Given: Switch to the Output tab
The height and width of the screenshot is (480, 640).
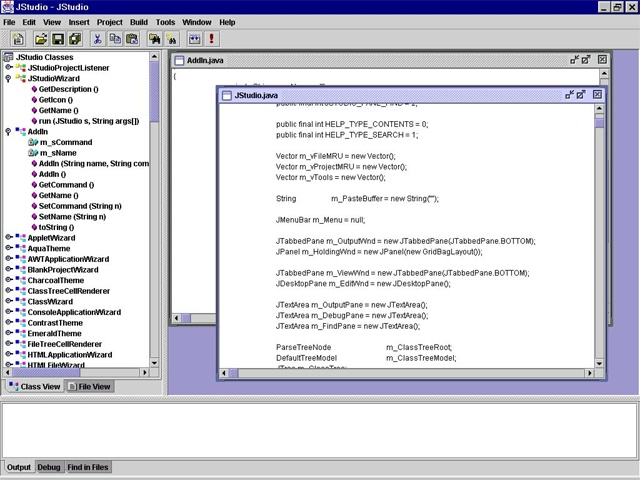Looking at the screenshot, I should (19, 467).
